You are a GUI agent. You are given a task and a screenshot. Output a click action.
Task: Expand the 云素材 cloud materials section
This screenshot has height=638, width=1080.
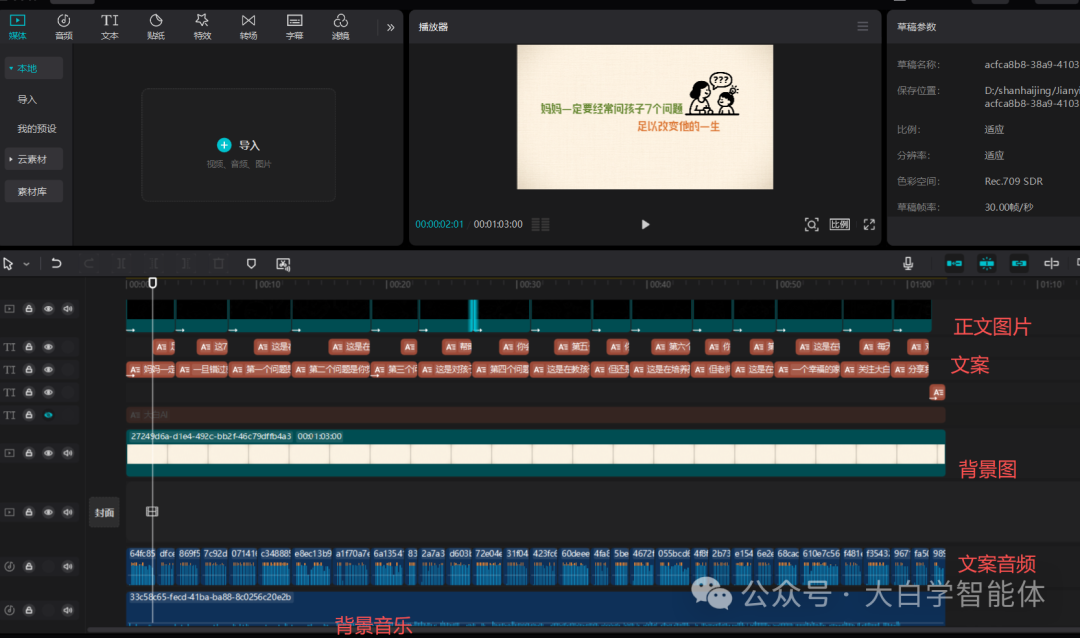(x=33, y=159)
